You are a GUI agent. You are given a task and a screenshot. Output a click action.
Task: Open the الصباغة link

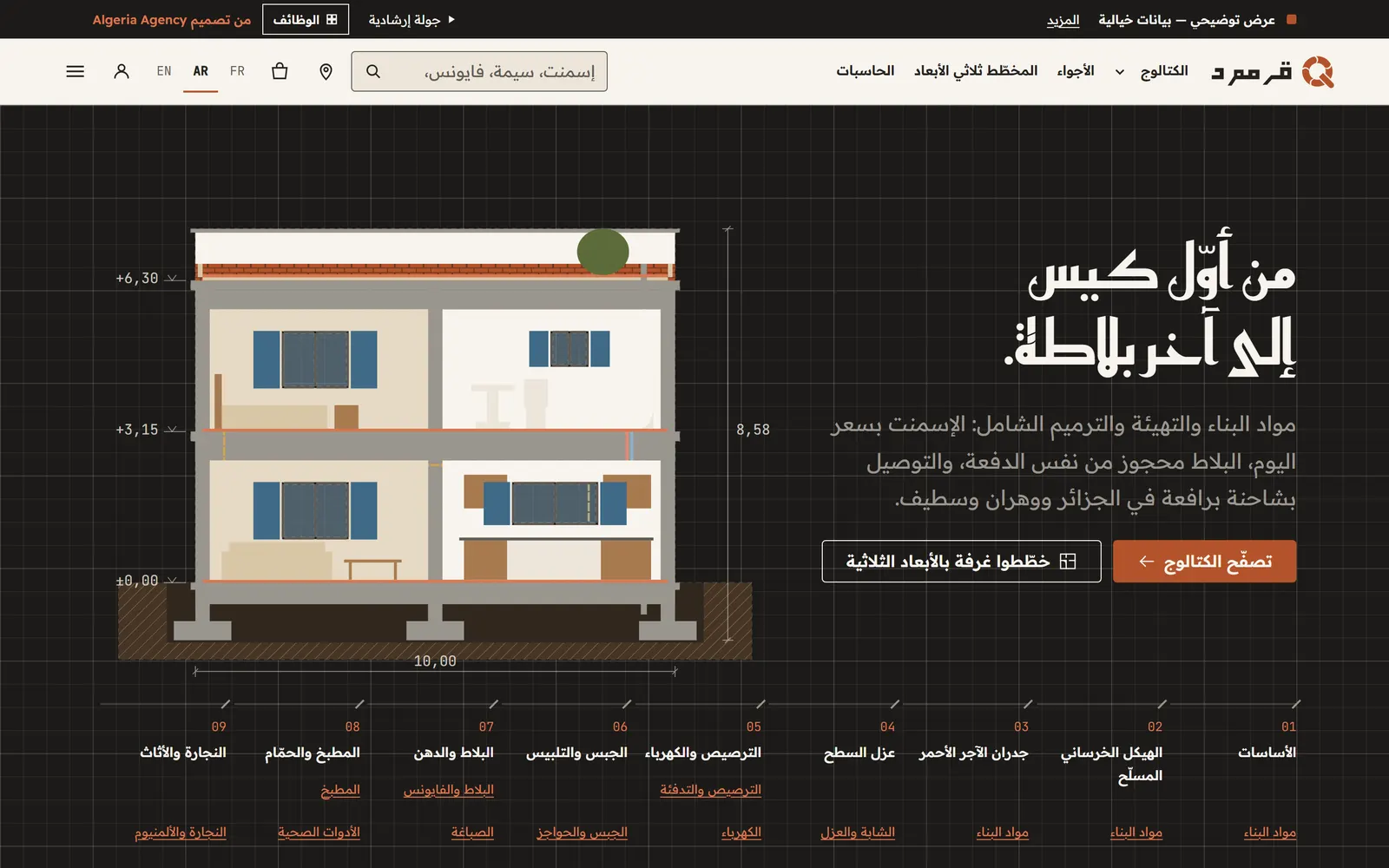tap(472, 832)
